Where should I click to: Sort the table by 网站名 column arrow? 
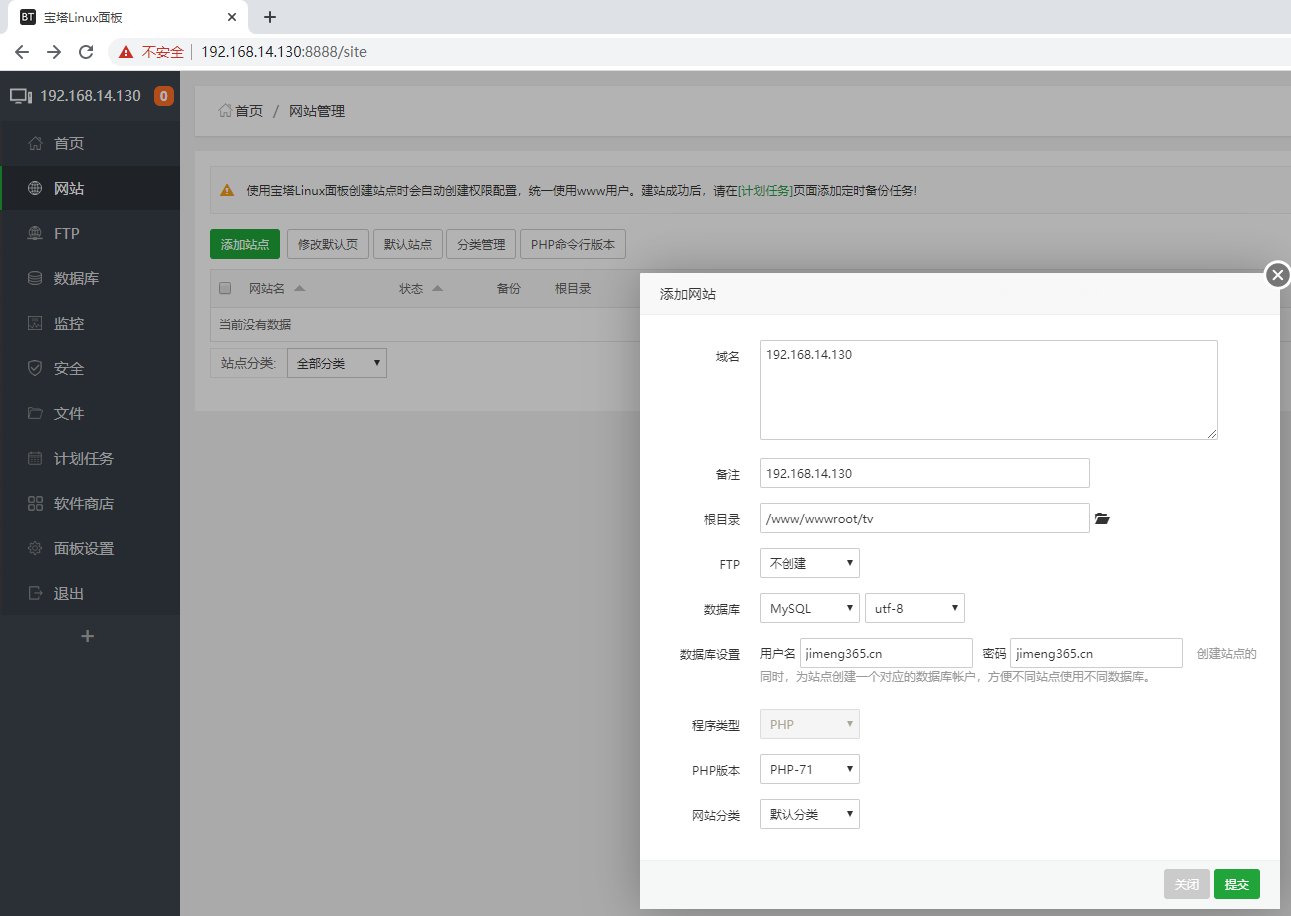(x=300, y=289)
